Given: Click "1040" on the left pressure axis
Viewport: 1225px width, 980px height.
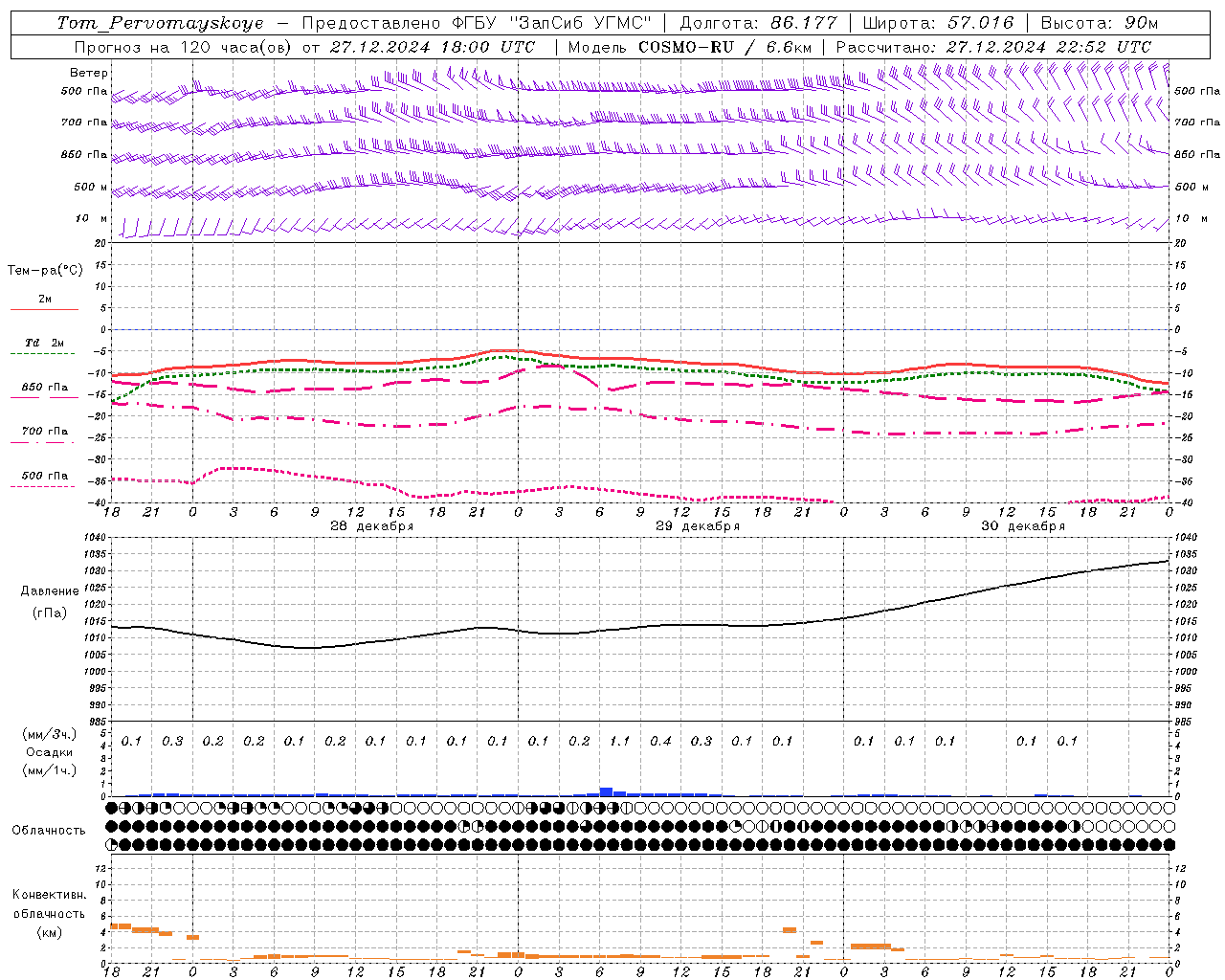Looking at the screenshot, I should [94, 538].
